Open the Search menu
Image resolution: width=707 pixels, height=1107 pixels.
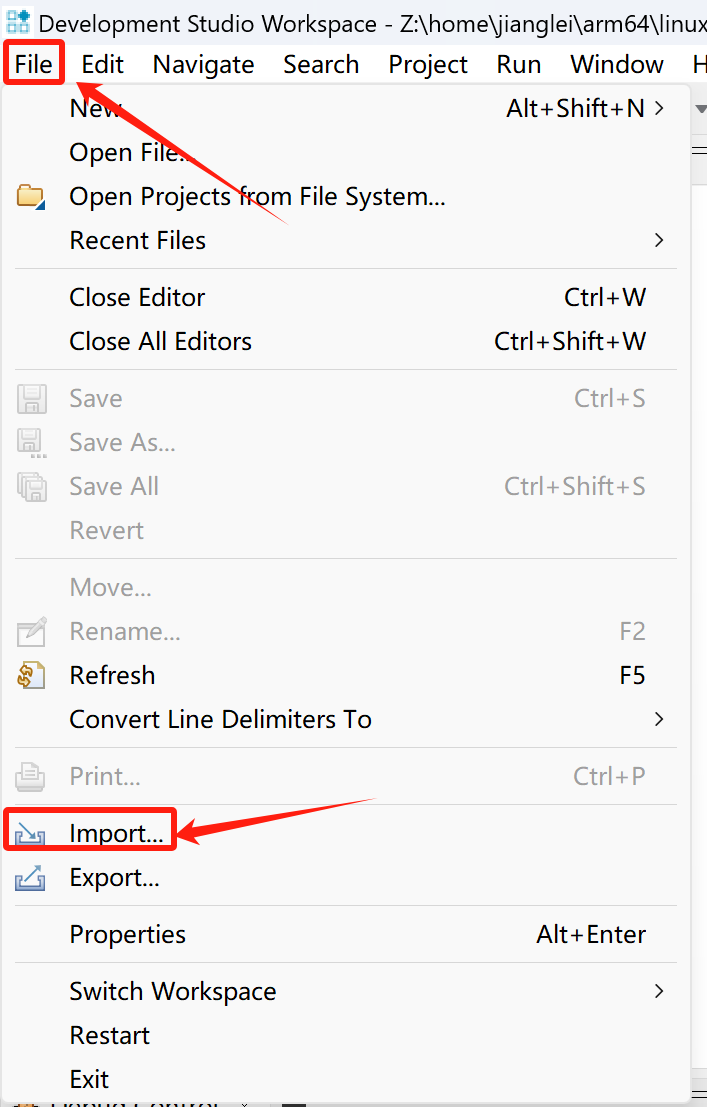coord(320,65)
